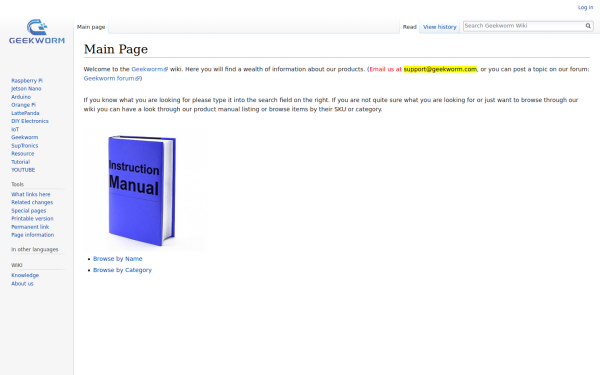Select the Read tab

pos(409,27)
